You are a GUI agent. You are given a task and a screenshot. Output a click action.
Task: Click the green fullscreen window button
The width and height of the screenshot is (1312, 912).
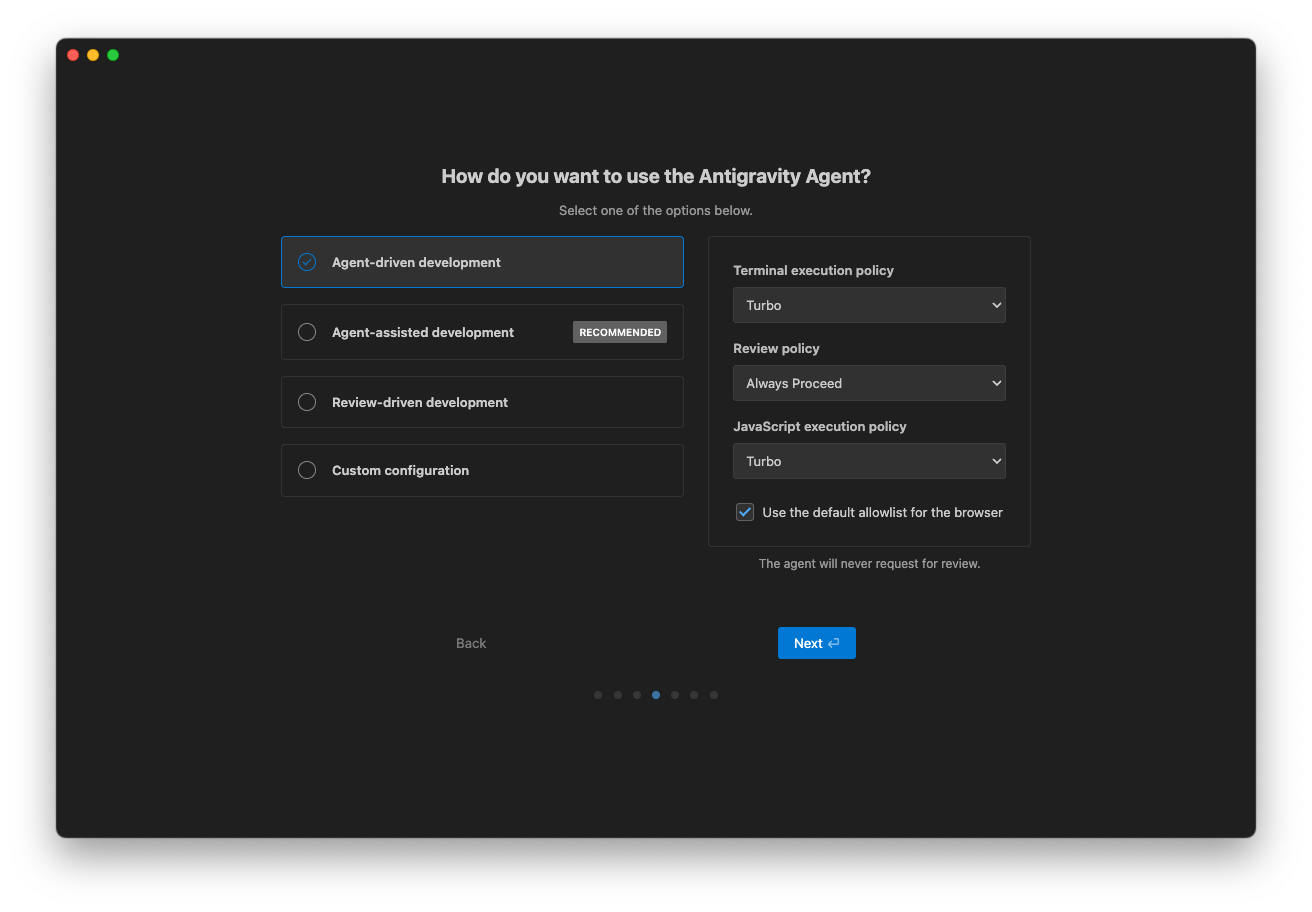click(113, 55)
